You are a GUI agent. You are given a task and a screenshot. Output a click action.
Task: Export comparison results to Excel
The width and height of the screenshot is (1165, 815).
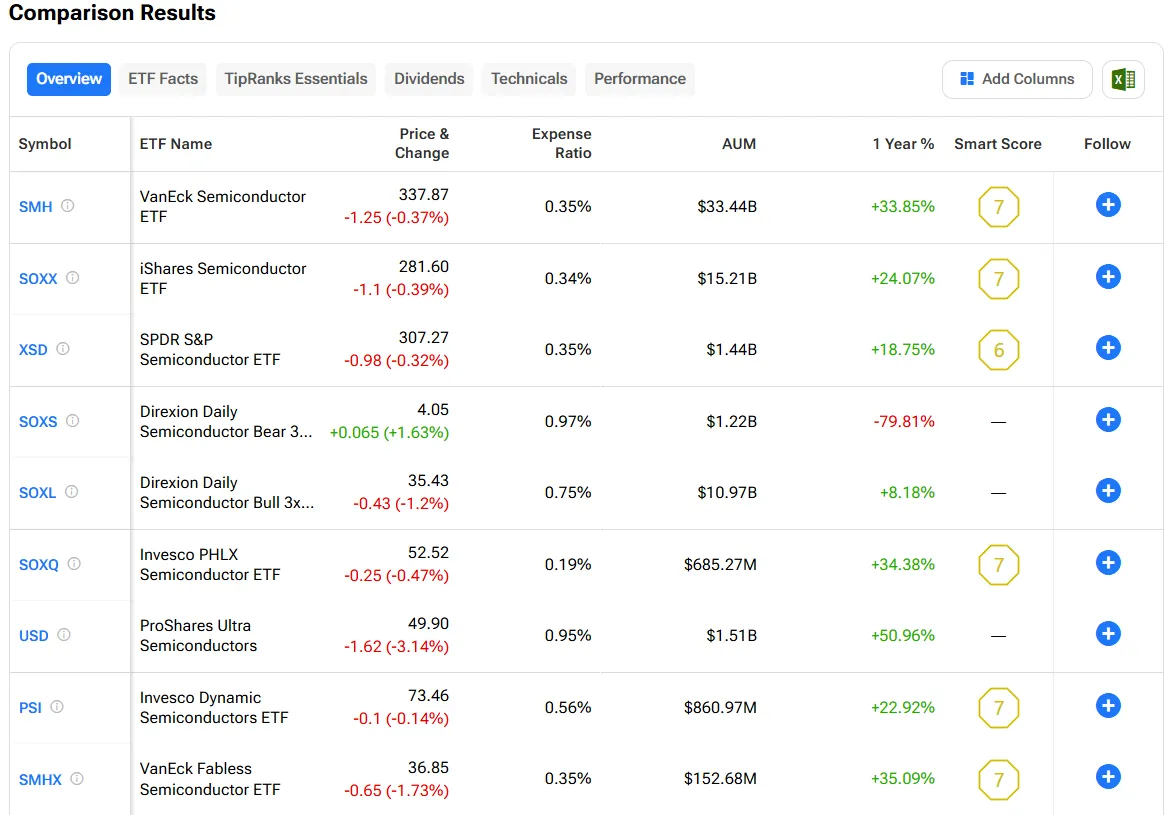click(1123, 79)
